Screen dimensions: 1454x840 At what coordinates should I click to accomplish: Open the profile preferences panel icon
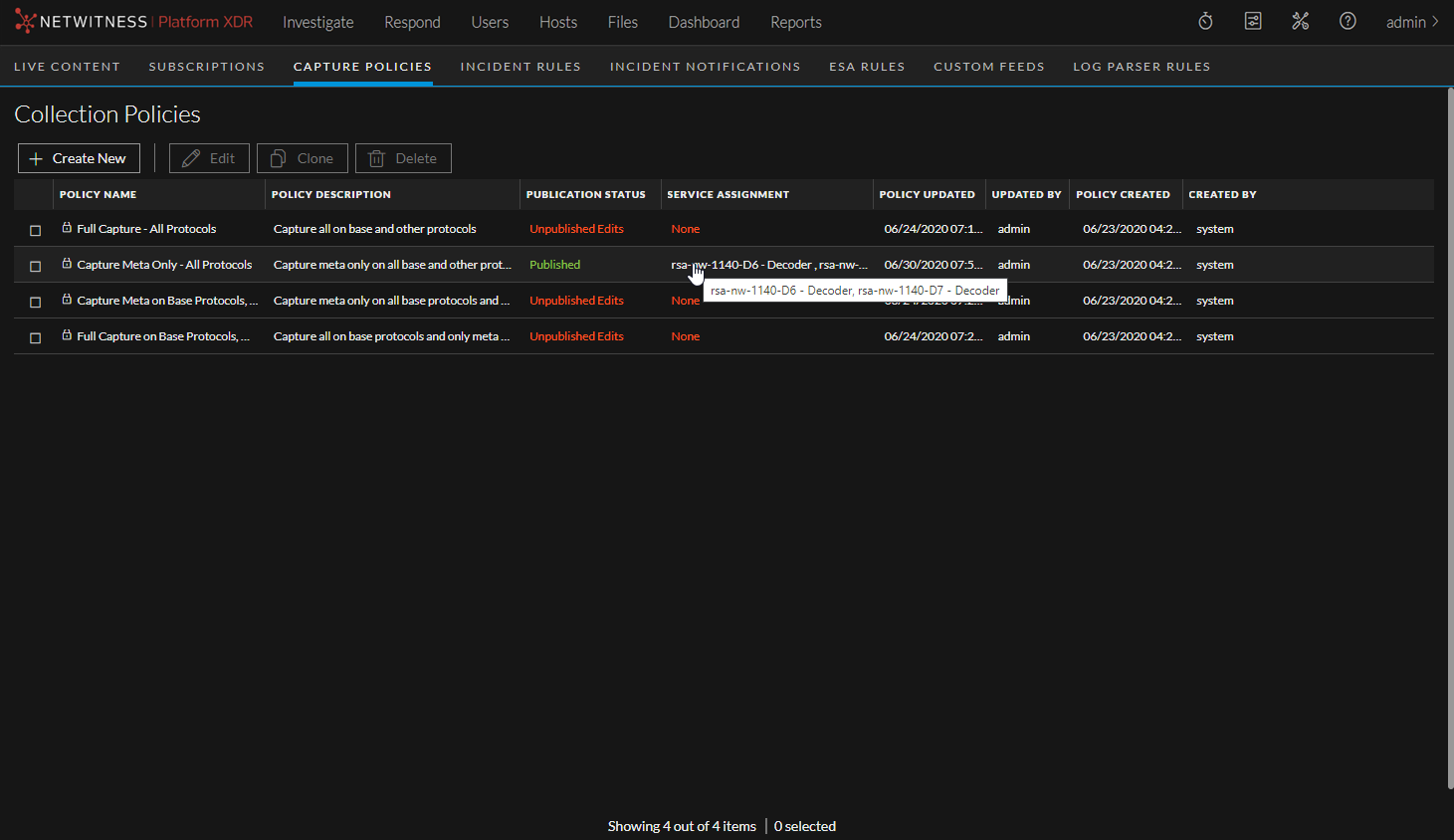(1253, 21)
